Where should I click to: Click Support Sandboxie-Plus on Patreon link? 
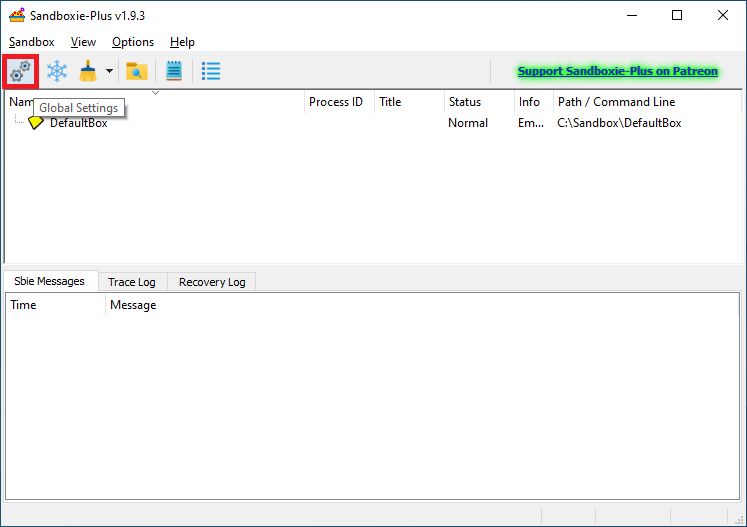617,71
